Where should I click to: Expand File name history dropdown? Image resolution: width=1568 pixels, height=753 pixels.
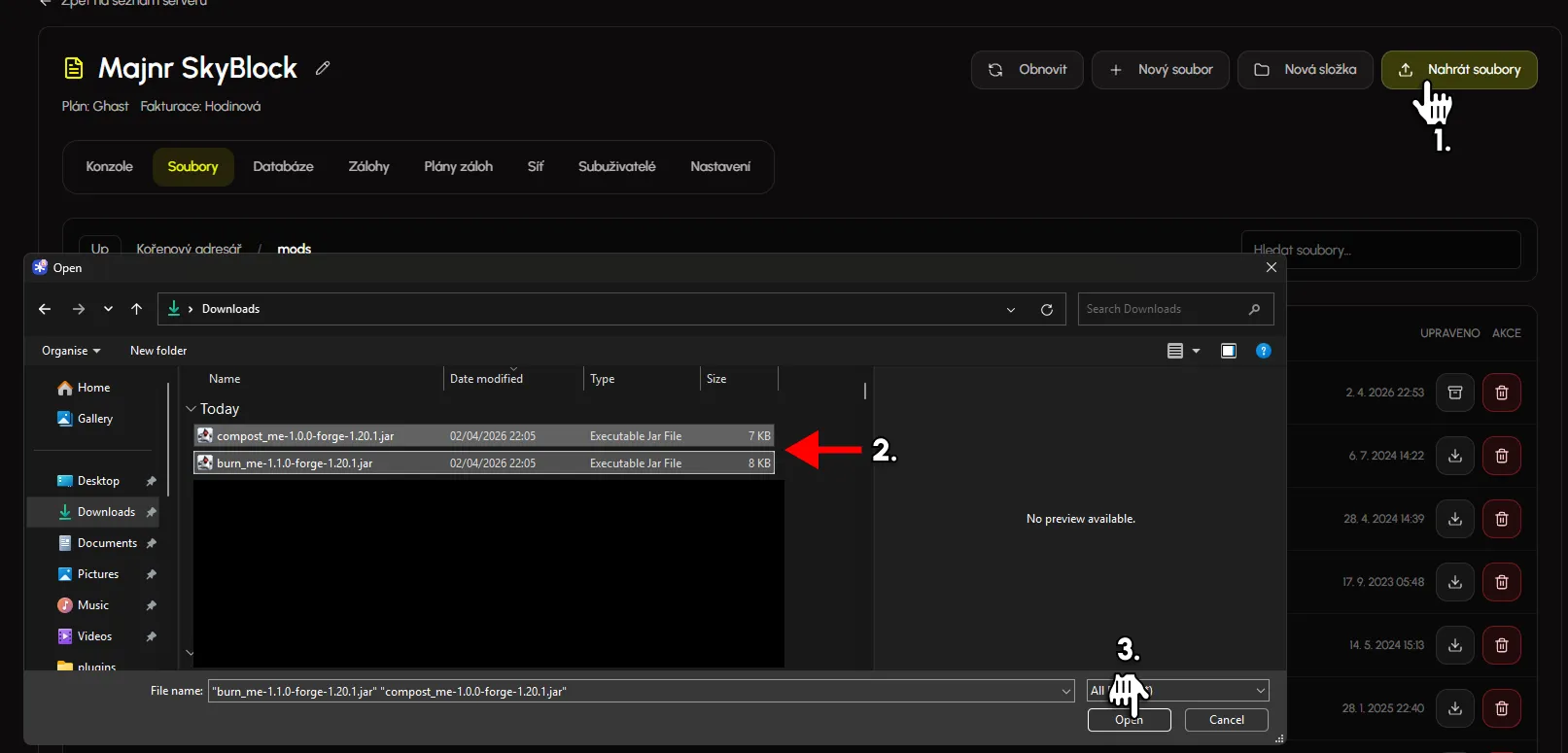[x=1066, y=692]
